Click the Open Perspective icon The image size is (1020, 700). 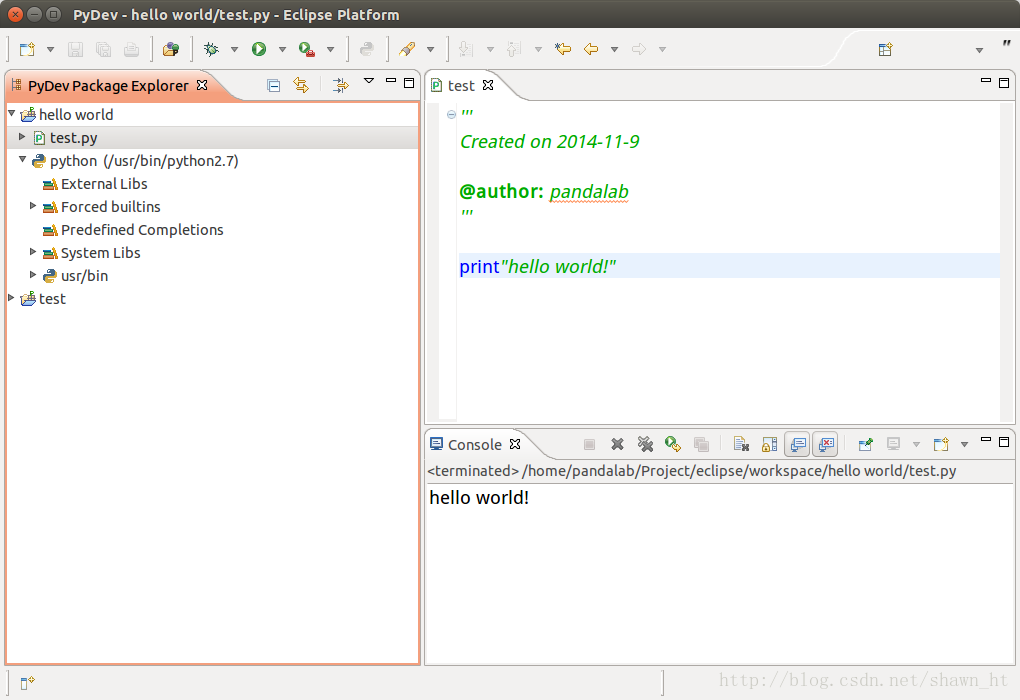(x=885, y=49)
